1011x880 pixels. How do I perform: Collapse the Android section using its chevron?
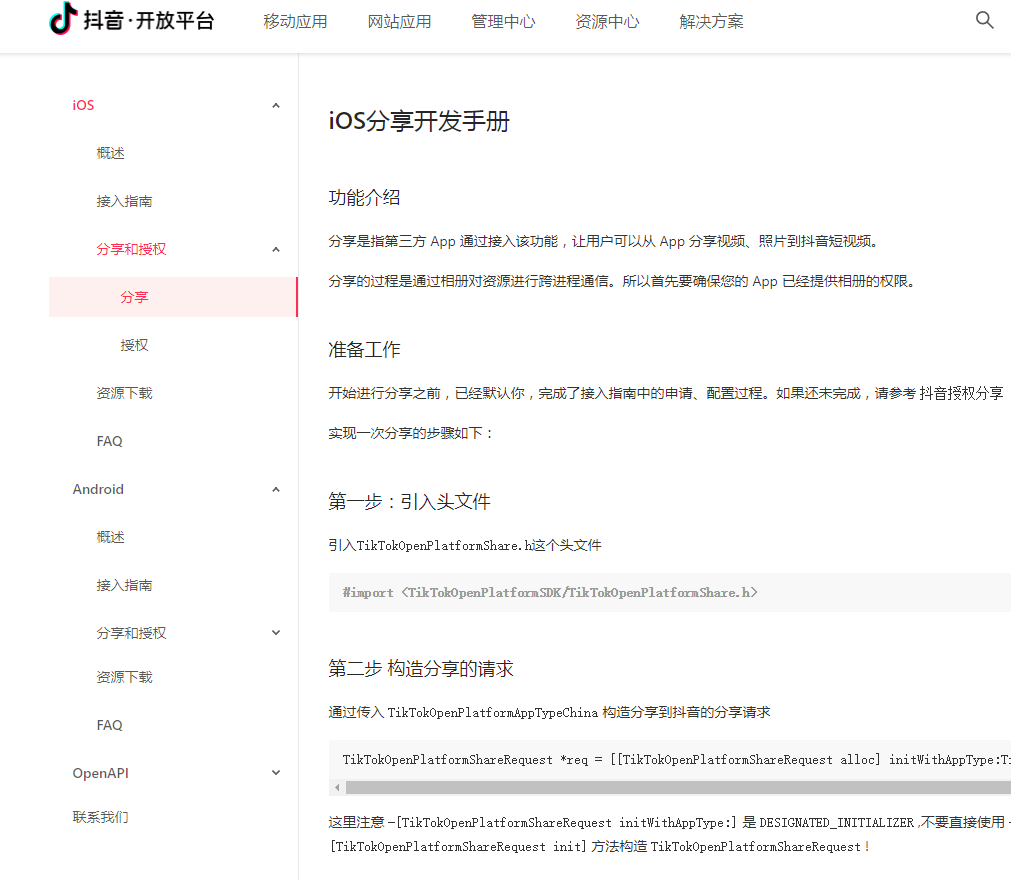(276, 489)
